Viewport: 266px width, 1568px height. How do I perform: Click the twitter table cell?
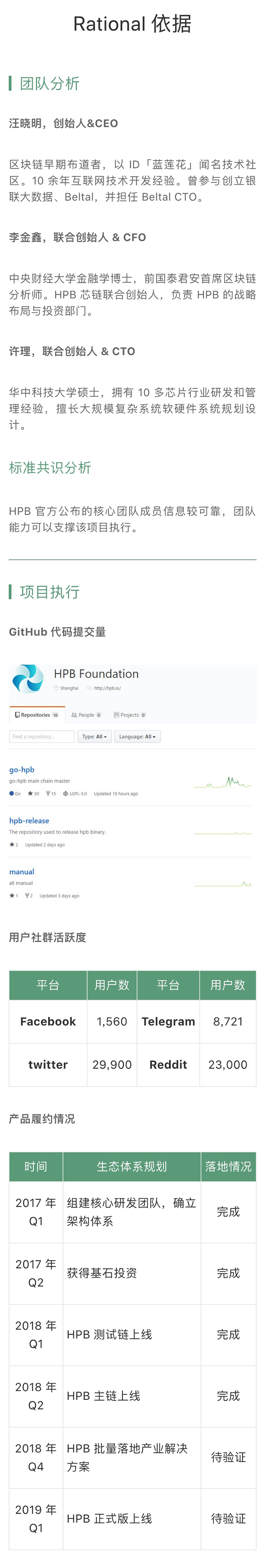coord(48,1065)
